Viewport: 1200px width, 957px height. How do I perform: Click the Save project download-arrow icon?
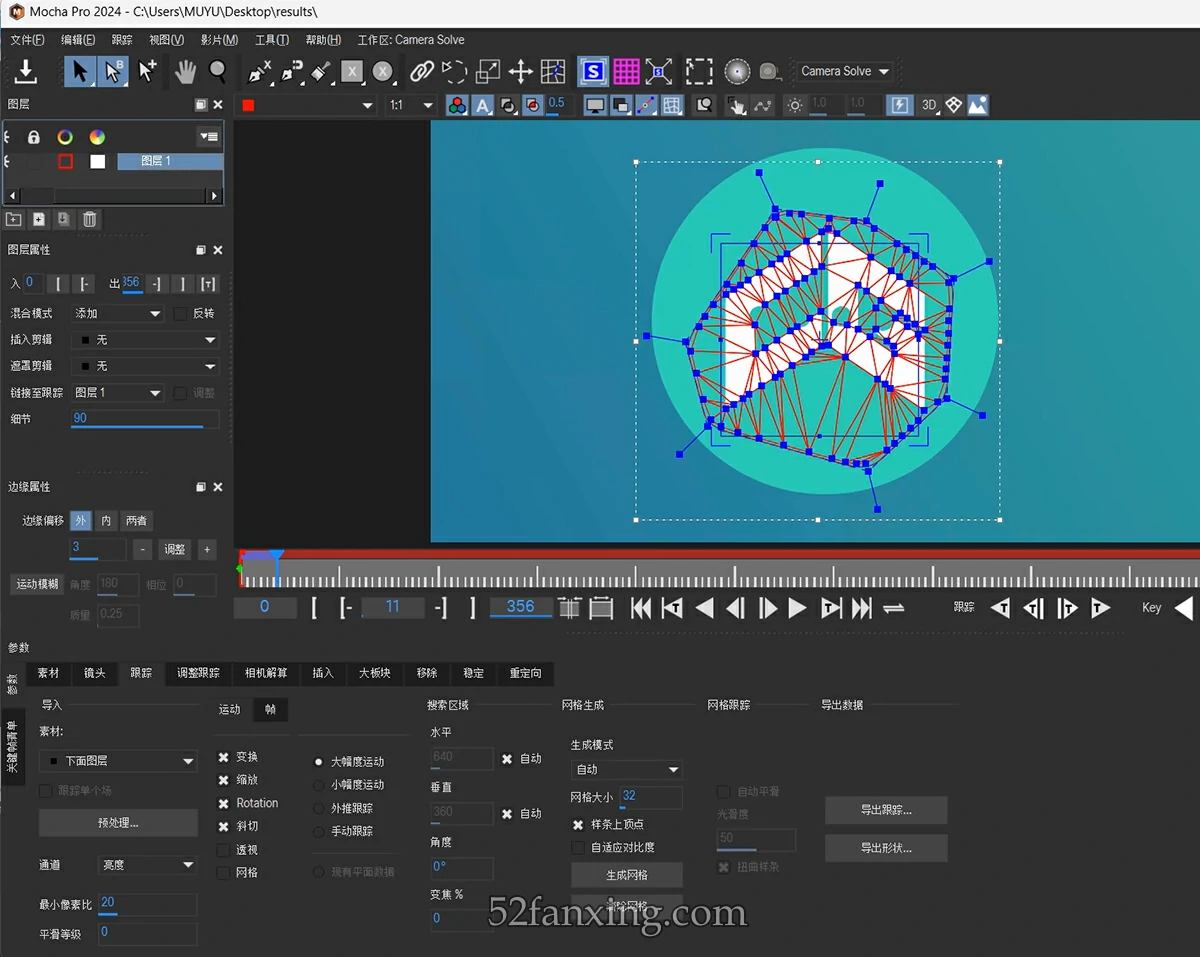pos(26,72)
